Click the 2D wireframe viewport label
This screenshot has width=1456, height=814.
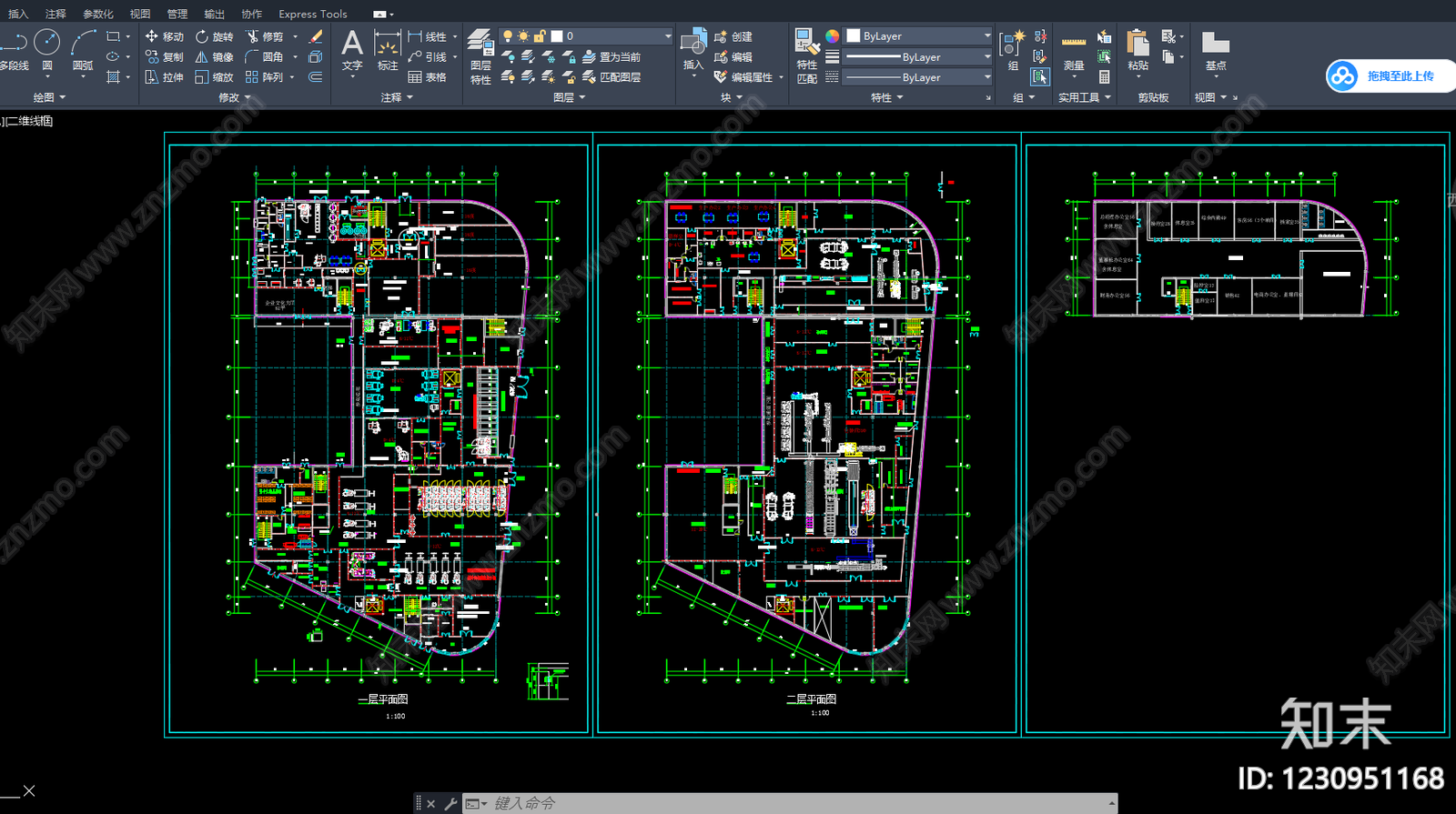(x=27, y=121)
